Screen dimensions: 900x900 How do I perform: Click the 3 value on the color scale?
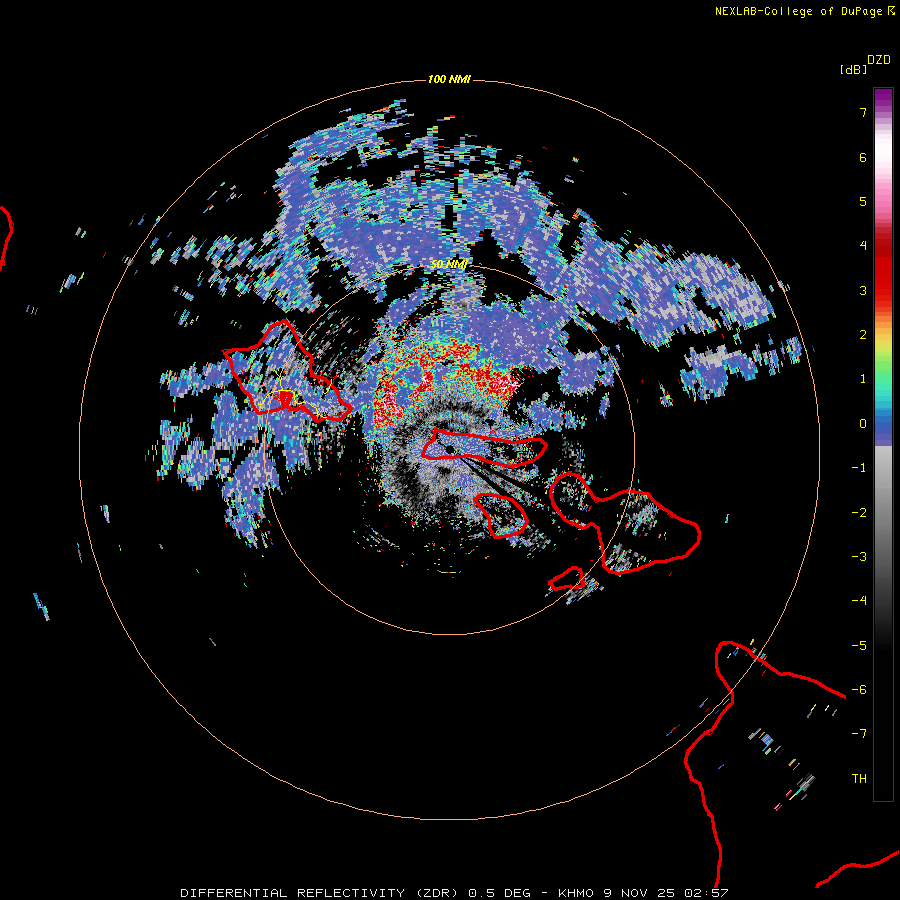[863, 290]
